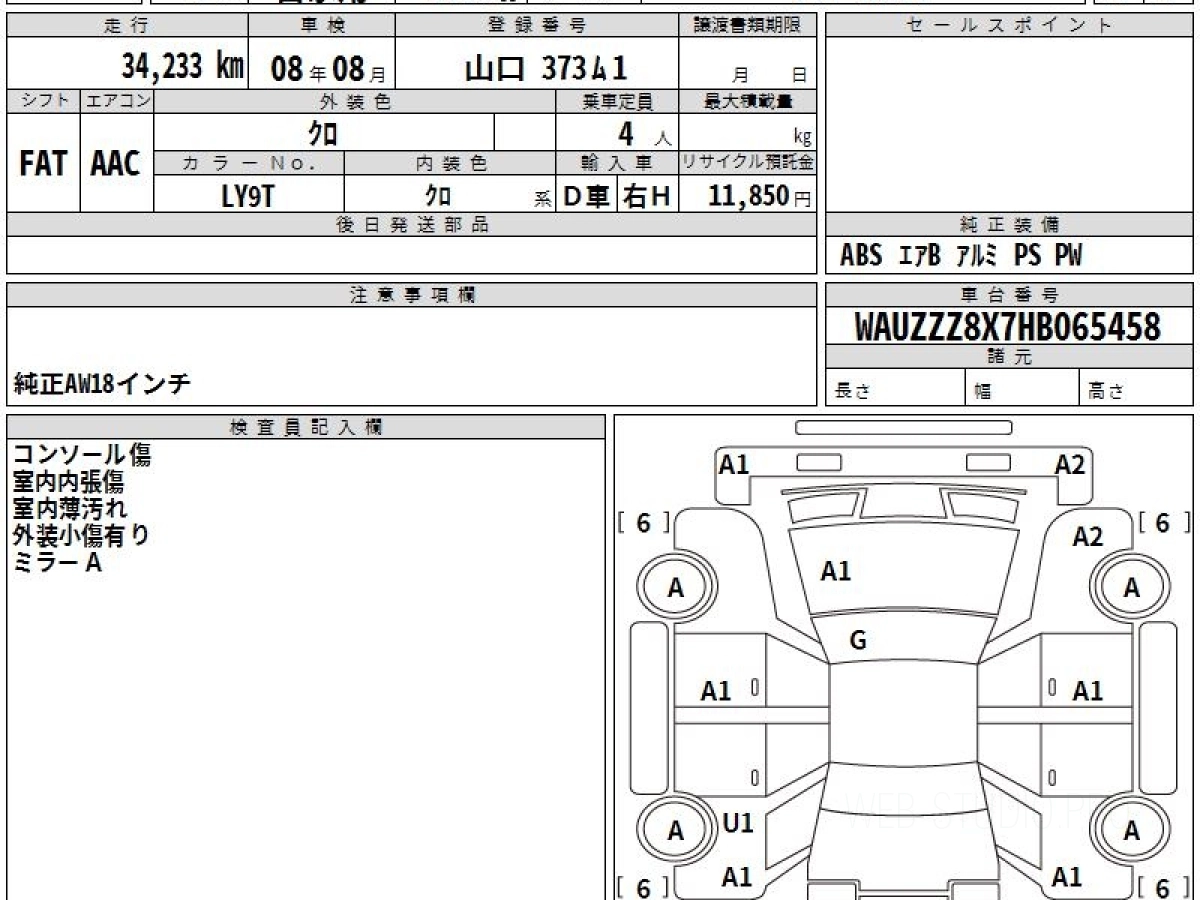Click the lower-right wheel circle marked A

tap(1131, 831)
